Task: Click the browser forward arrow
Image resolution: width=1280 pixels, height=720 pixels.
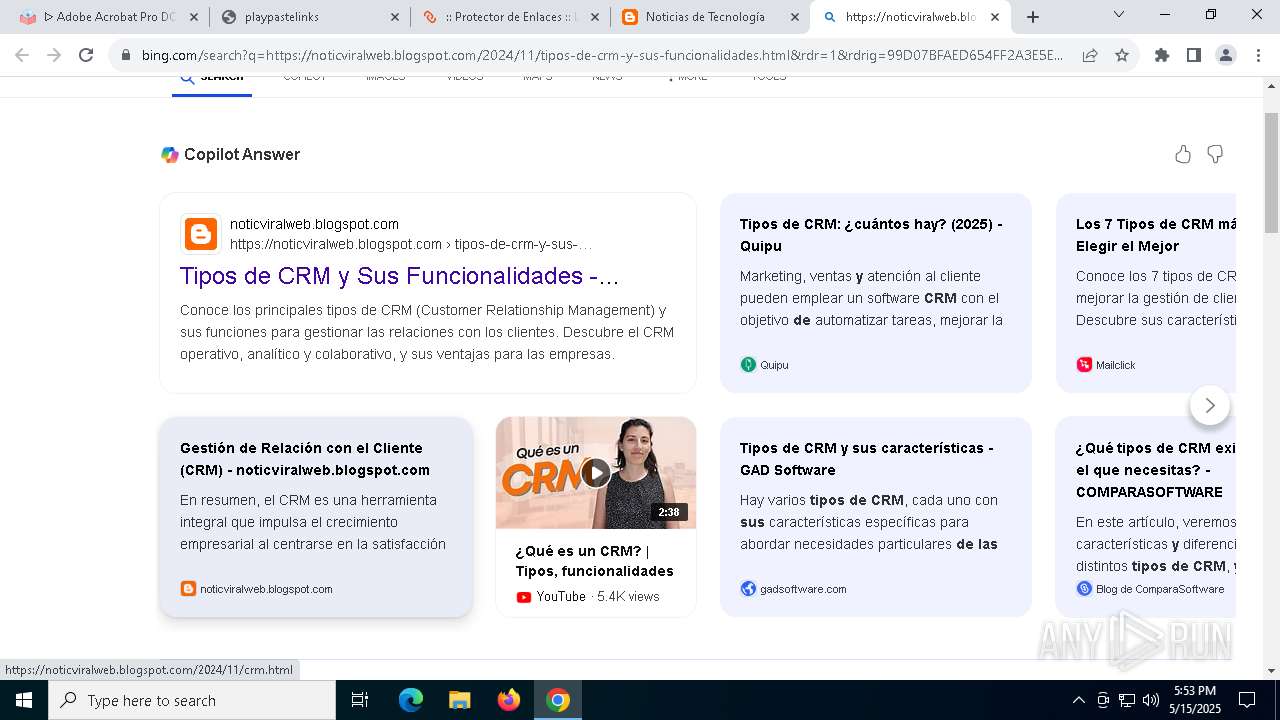Action: 54,56
